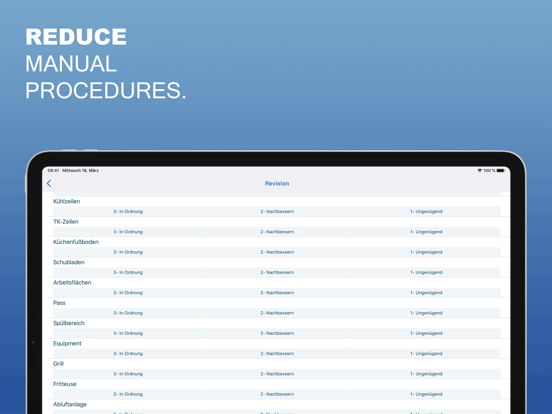This screenshot has width=552, height=414.
Task: Click the '100 %' battery percentage
Action: point(489,170)
